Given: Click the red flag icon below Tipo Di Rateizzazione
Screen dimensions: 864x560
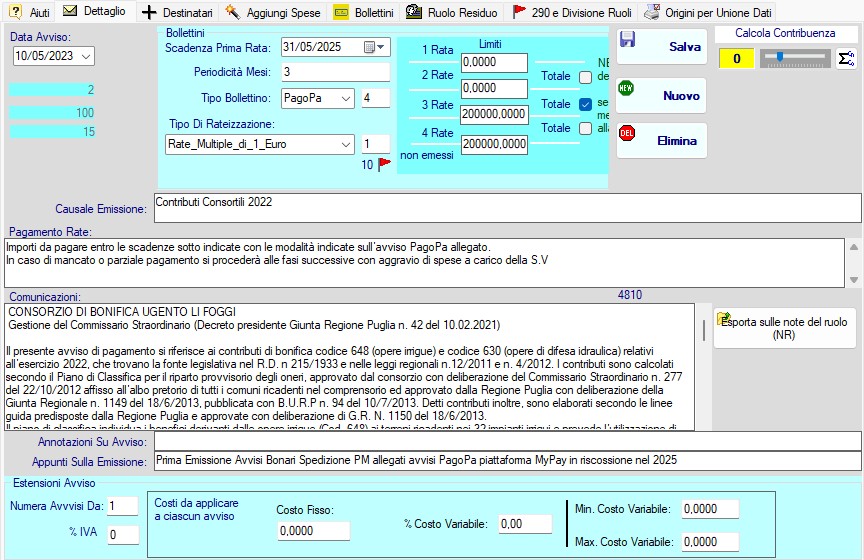Looking at the screenshot, I should click(384, 165).
